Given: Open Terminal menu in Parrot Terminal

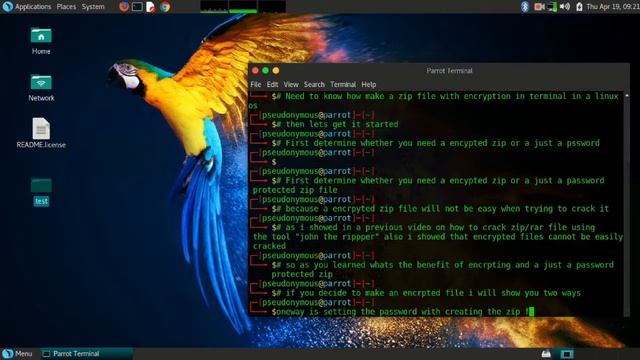Looking at the screenshot, I should coord(343,84).
